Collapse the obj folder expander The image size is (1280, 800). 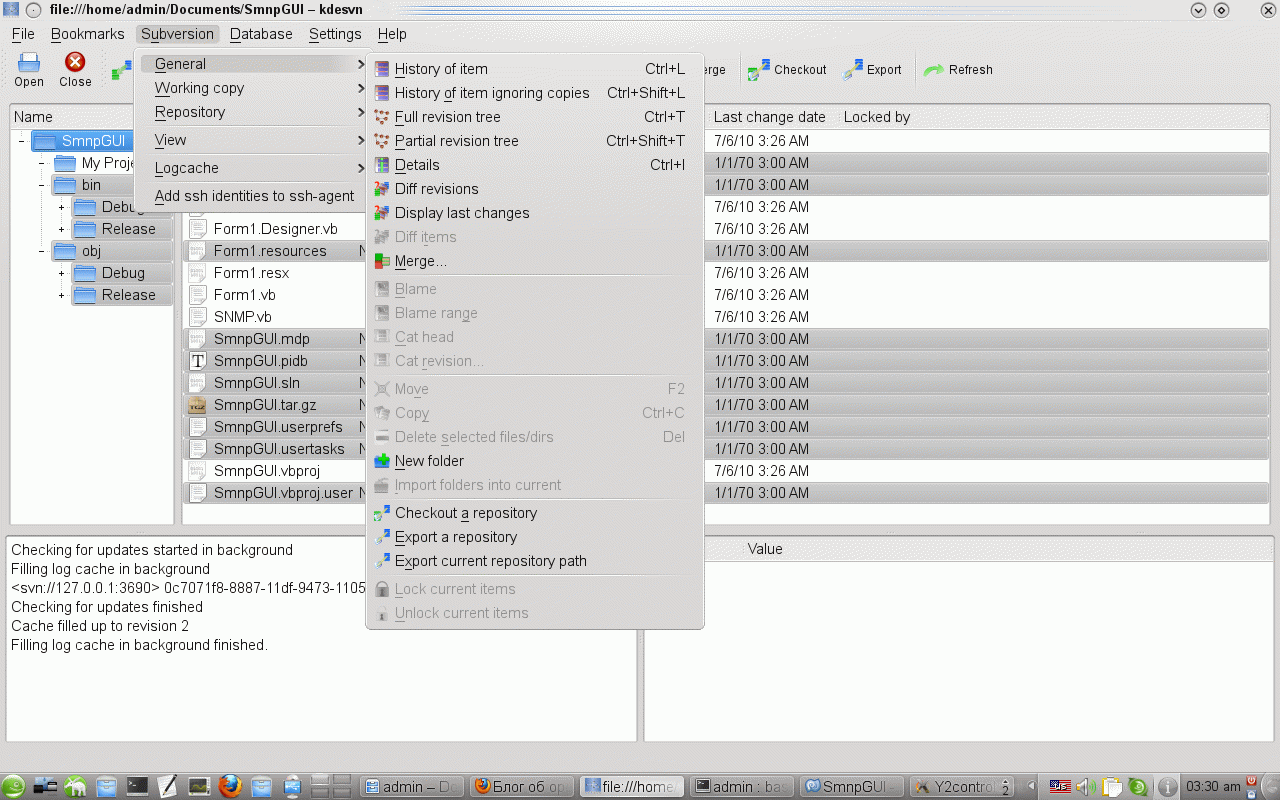pyautogui.click(x=41, y=251)
